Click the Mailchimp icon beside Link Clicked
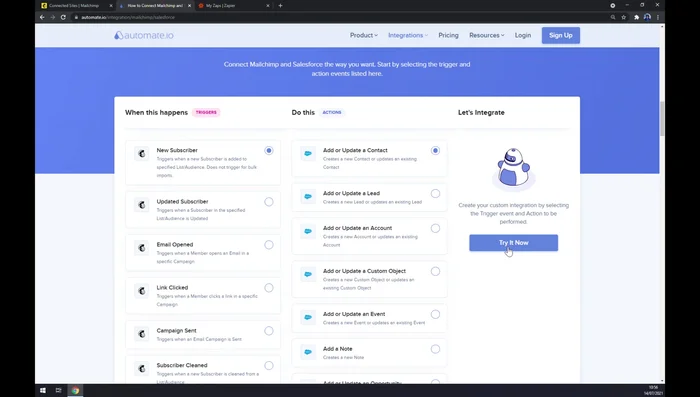Screen dimensions: 700x397 click(x=142, y=291)
